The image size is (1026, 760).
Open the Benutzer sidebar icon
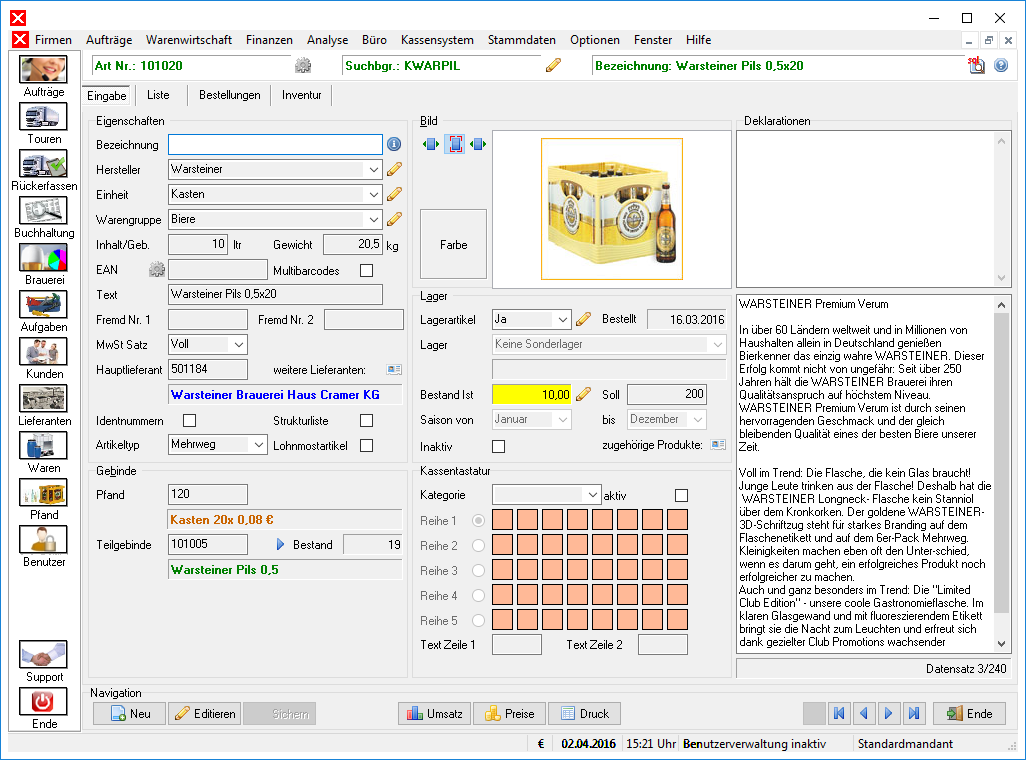(43, 540)
